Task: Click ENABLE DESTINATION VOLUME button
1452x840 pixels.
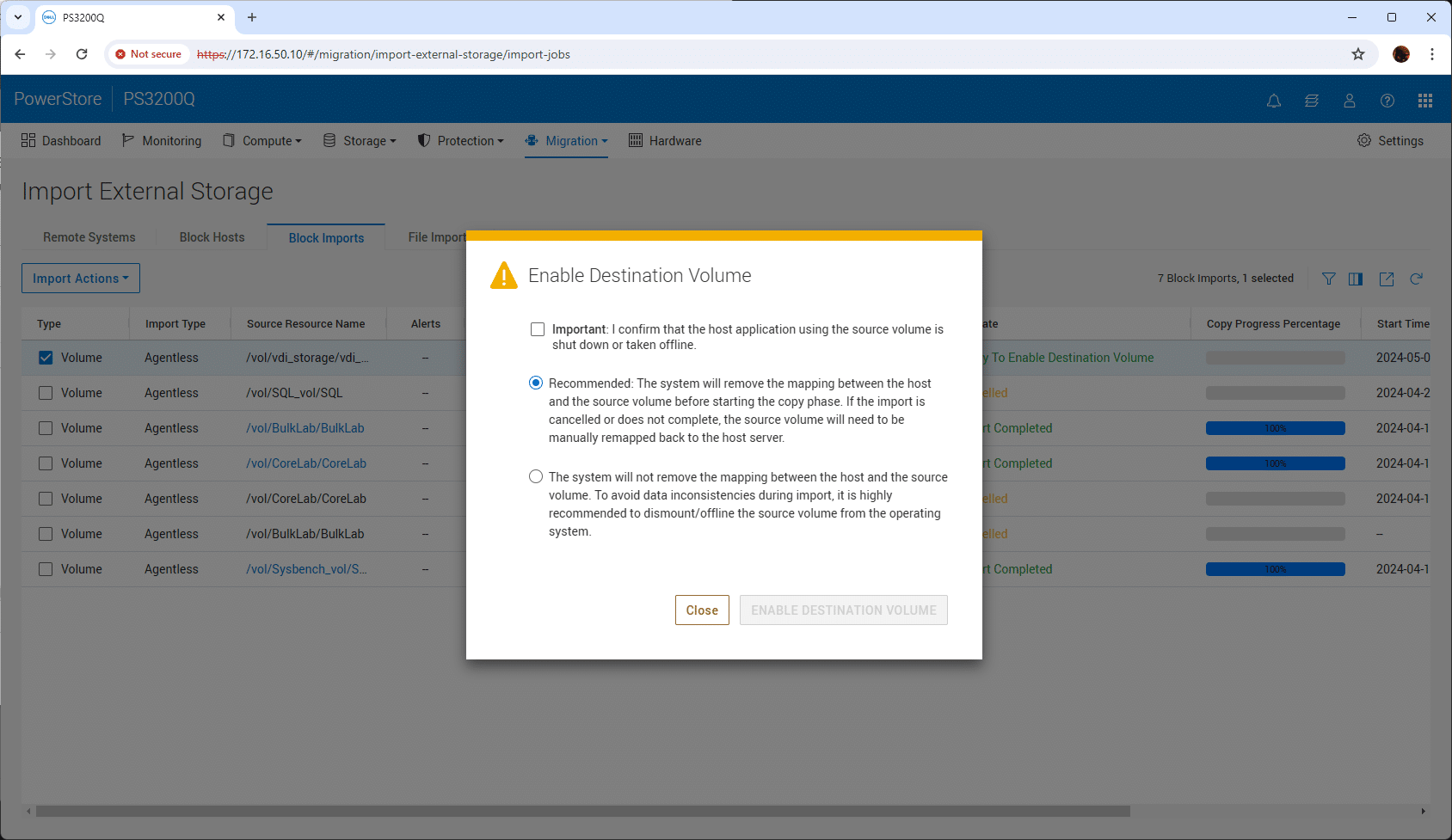Action: 844,610
